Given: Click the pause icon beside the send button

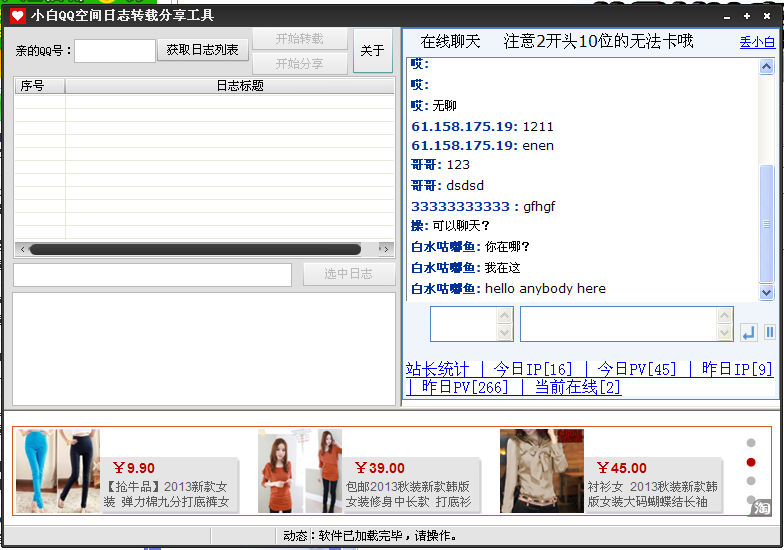Looking at the screenshot, I should (770, 332).
